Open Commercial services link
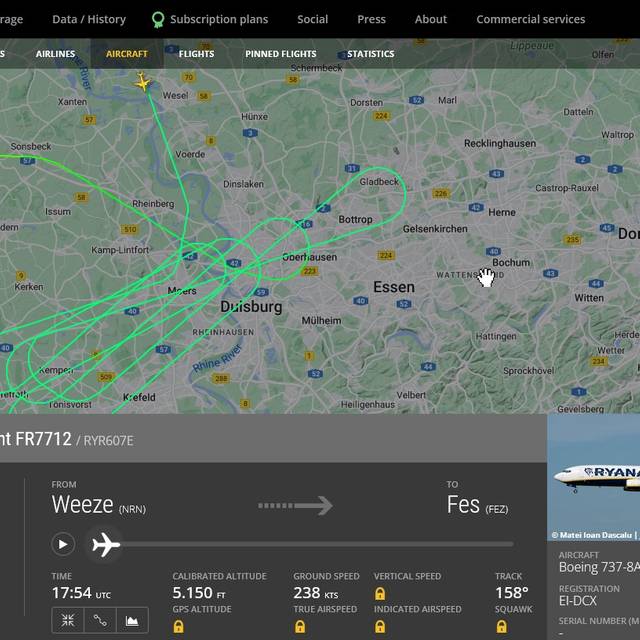The width and height of the screenshot is (640, 640). click(x=531, y=19)
